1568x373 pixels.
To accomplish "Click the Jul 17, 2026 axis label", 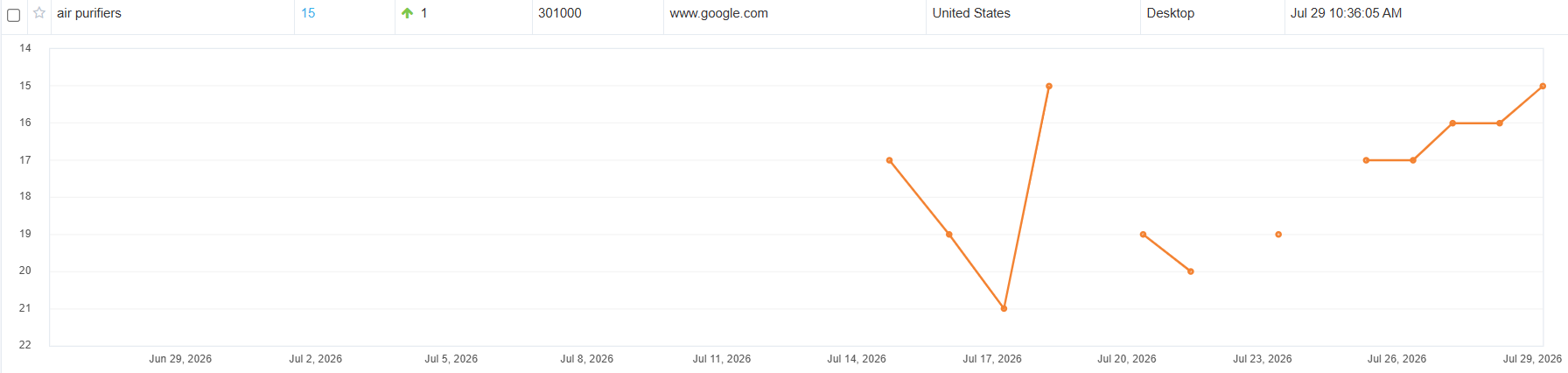I will tap(992, 359).
